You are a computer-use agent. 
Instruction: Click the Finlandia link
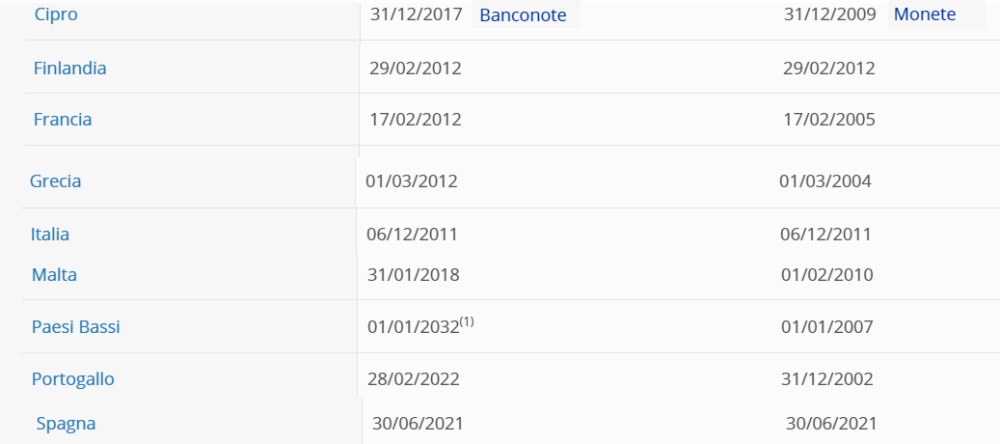[70, 68]
